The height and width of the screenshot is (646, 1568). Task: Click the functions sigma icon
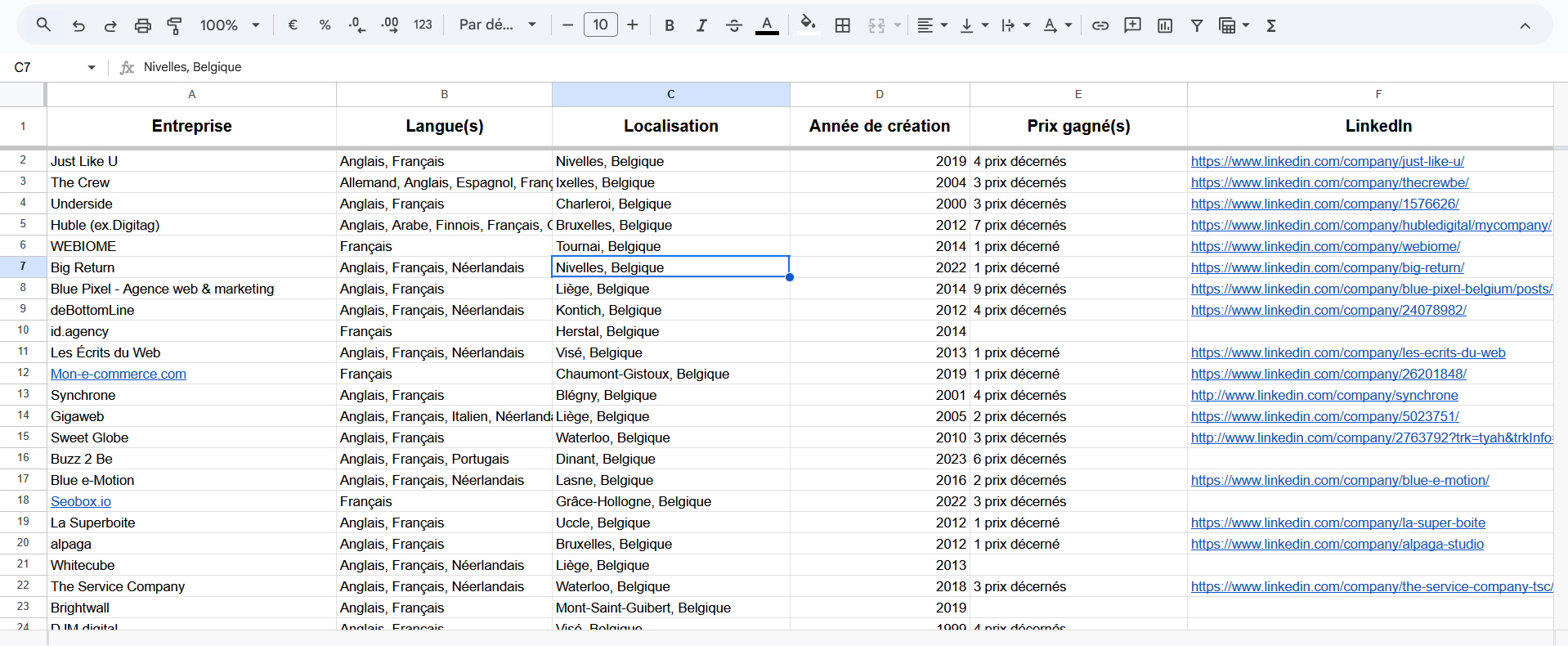(1271, 25)
